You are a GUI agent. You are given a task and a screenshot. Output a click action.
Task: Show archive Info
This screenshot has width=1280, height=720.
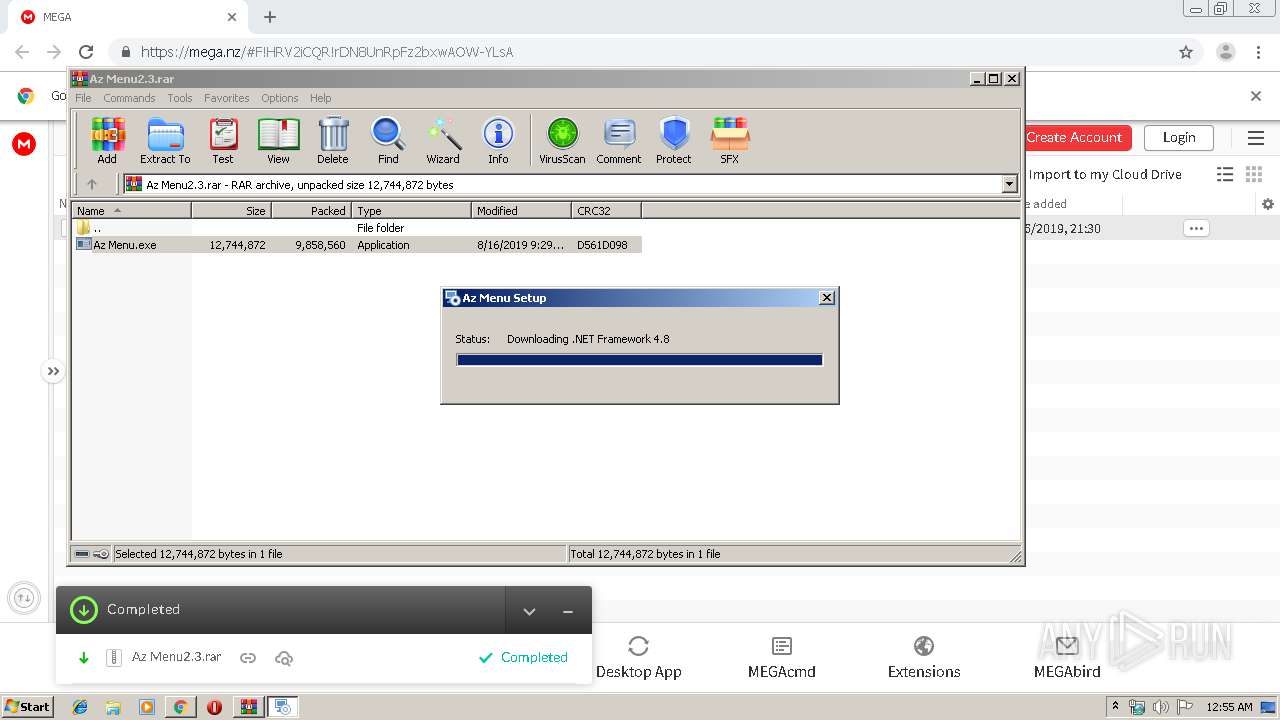click(498, 140)
